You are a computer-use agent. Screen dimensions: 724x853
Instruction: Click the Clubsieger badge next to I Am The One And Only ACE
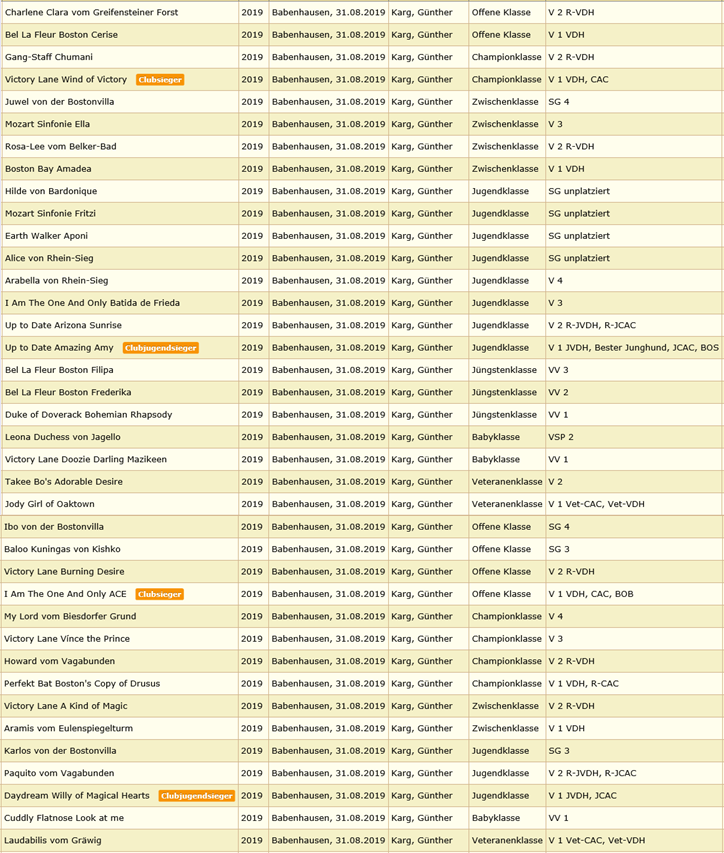(159, 595)
